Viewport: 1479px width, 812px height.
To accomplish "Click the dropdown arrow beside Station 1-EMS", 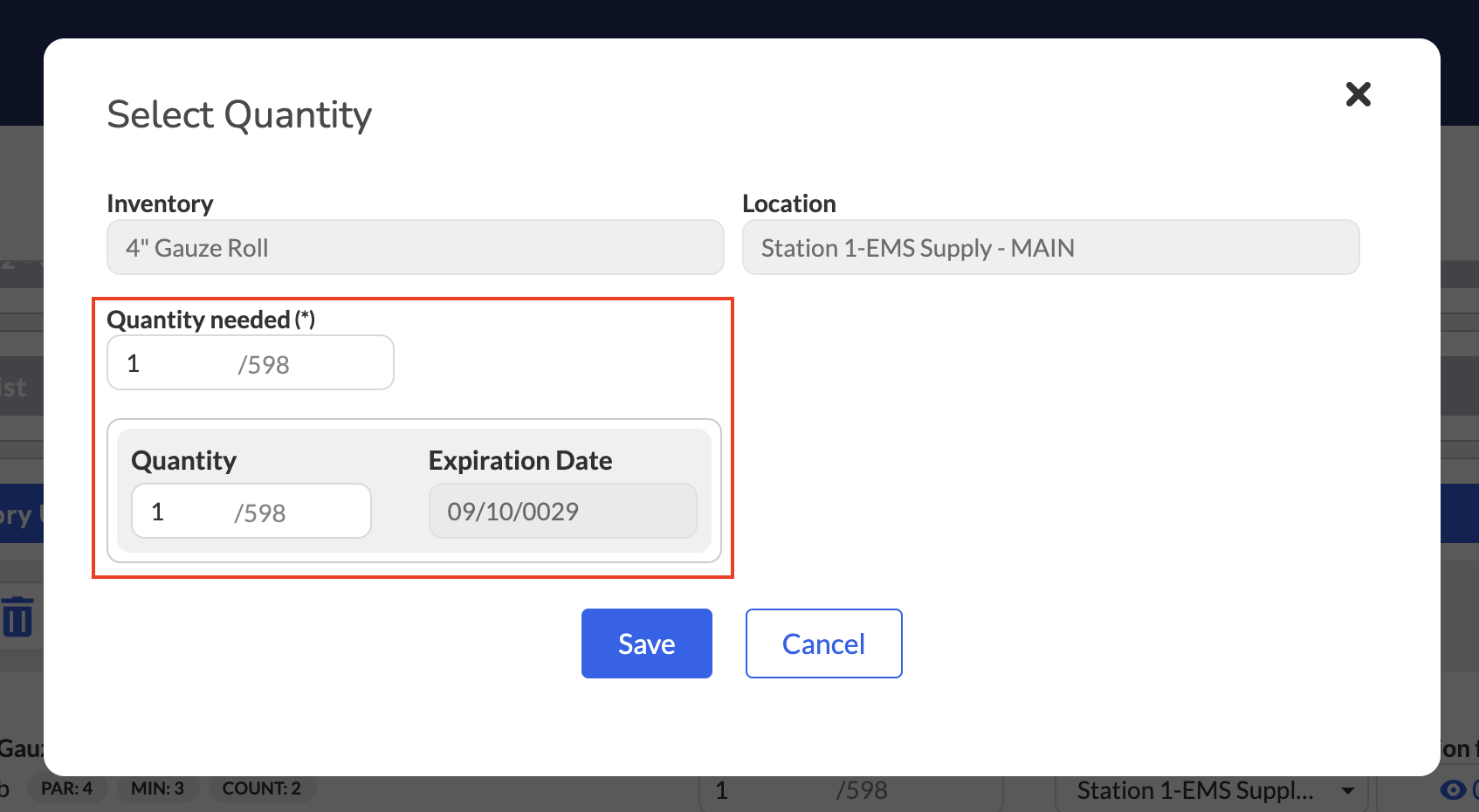I will pos(1348,791).
